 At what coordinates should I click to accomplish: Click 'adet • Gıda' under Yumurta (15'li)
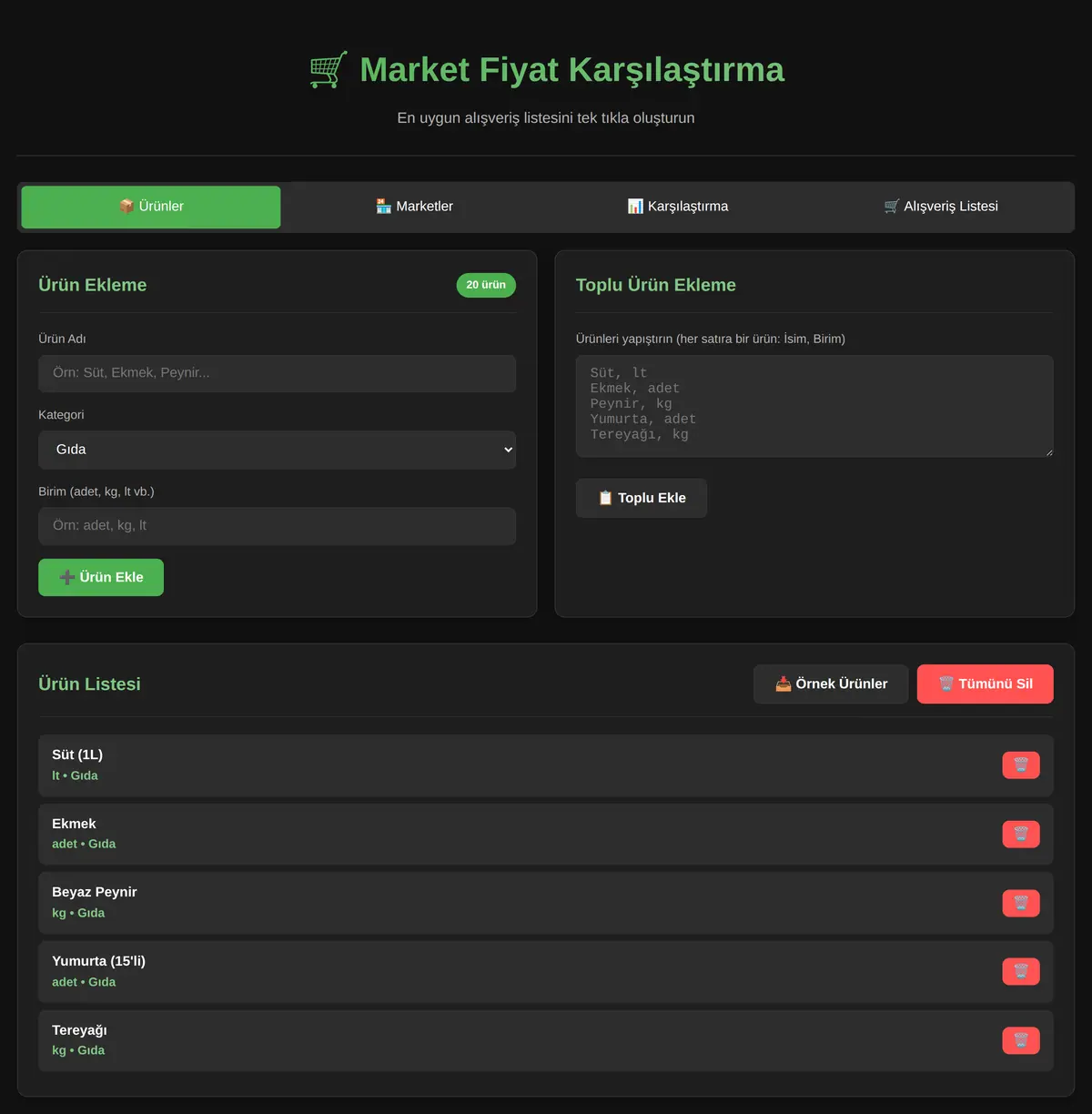pos(84,982)
